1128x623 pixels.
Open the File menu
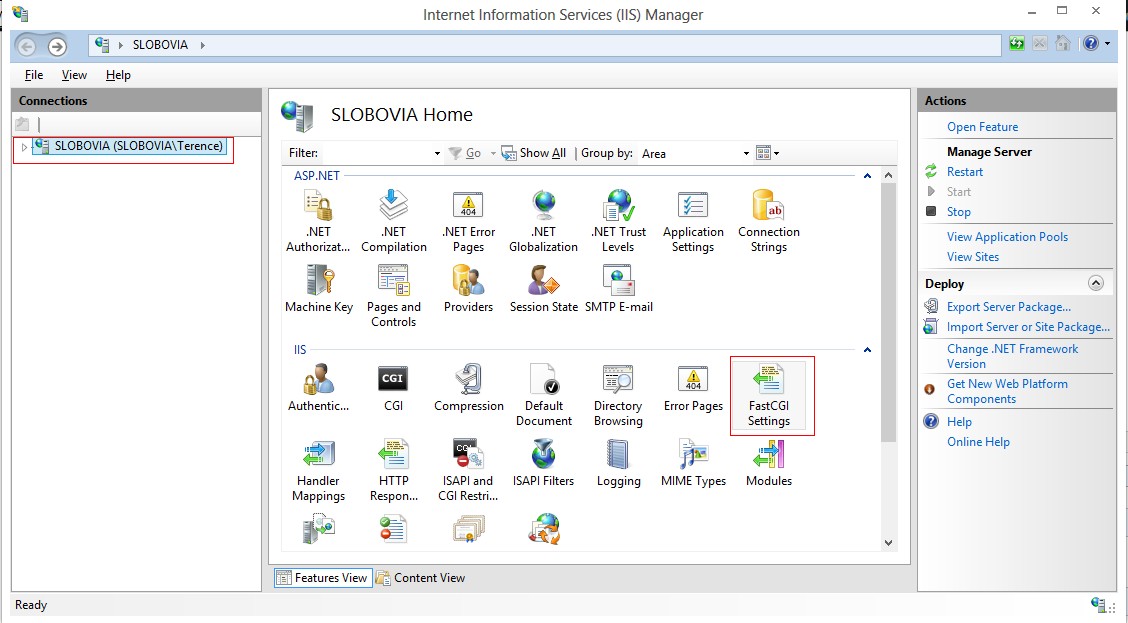[34, 75]
